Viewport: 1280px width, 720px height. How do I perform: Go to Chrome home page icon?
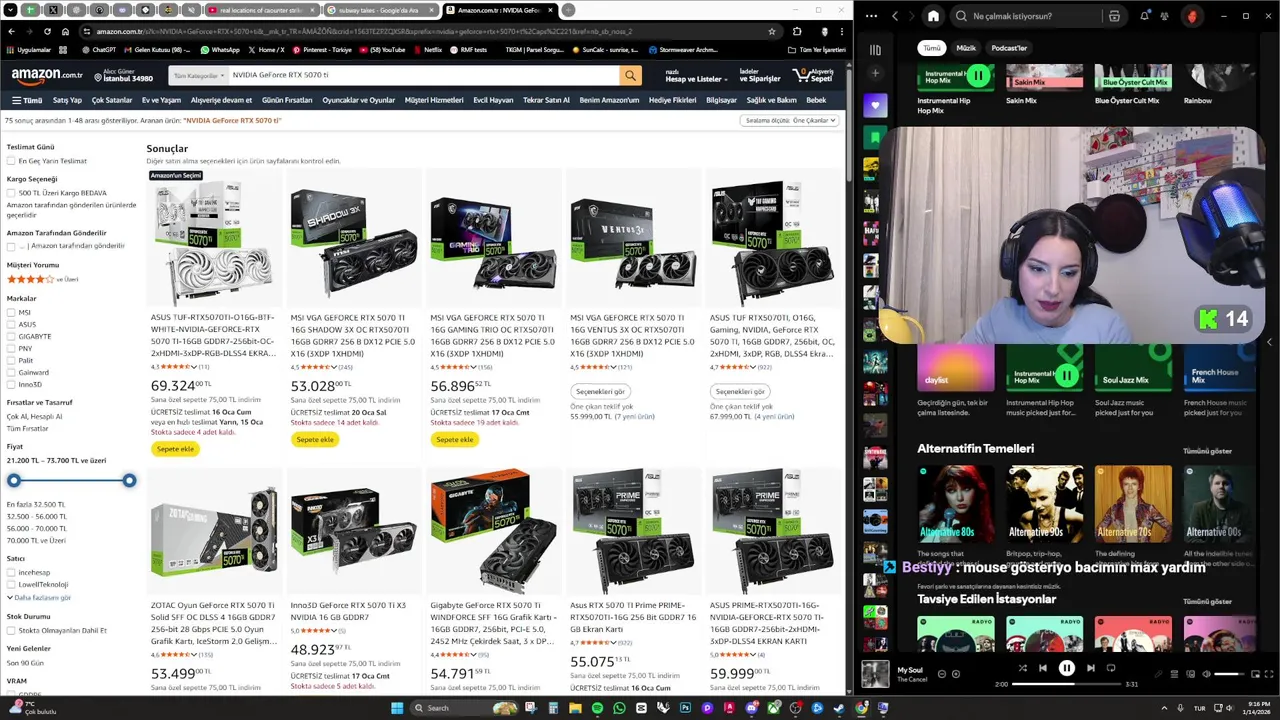click(65, 32)
